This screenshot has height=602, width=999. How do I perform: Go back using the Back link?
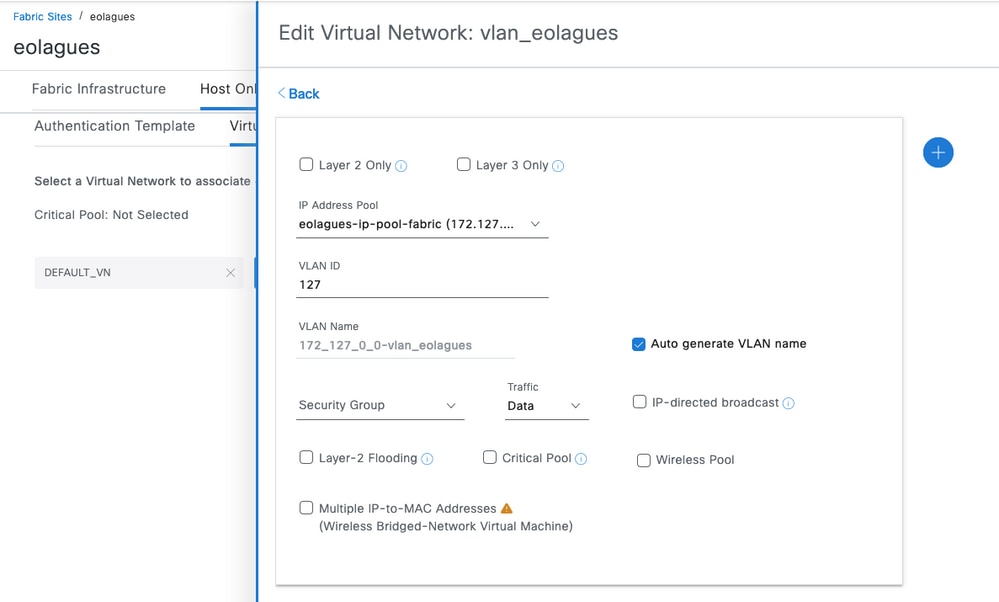(x=299, y=94)
